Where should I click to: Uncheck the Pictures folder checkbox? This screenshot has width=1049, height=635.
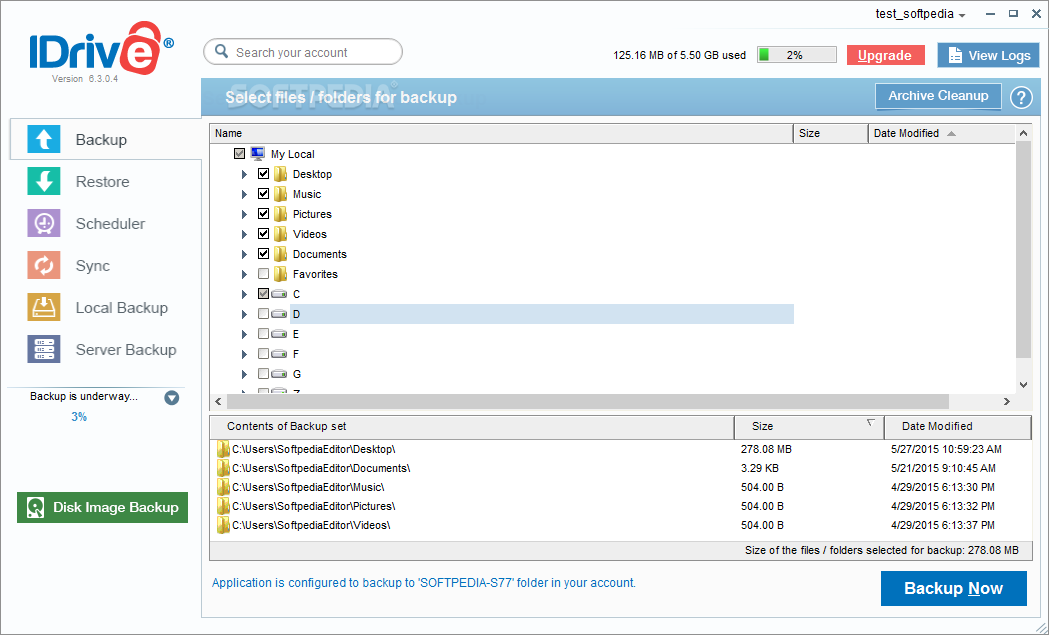[264, 214]
